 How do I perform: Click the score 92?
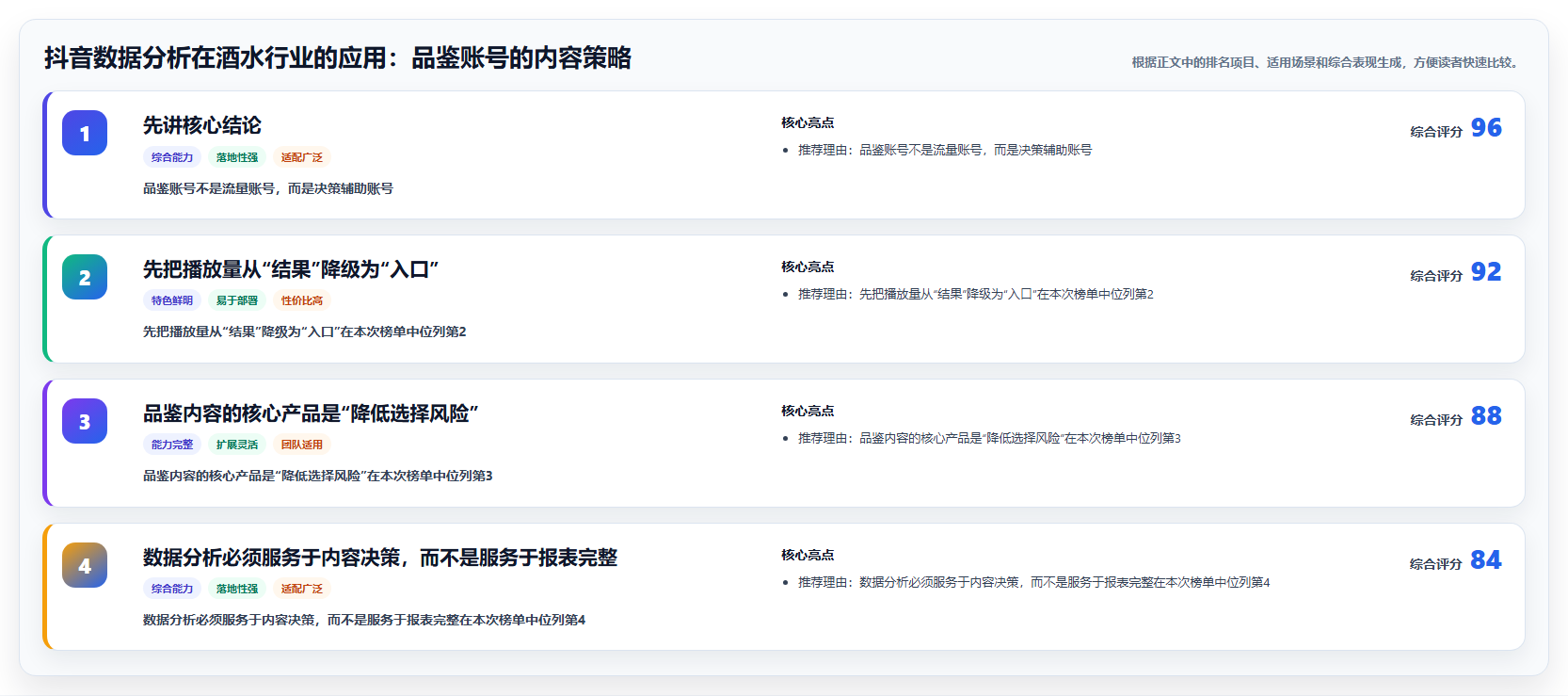(x=1486, y=271)
